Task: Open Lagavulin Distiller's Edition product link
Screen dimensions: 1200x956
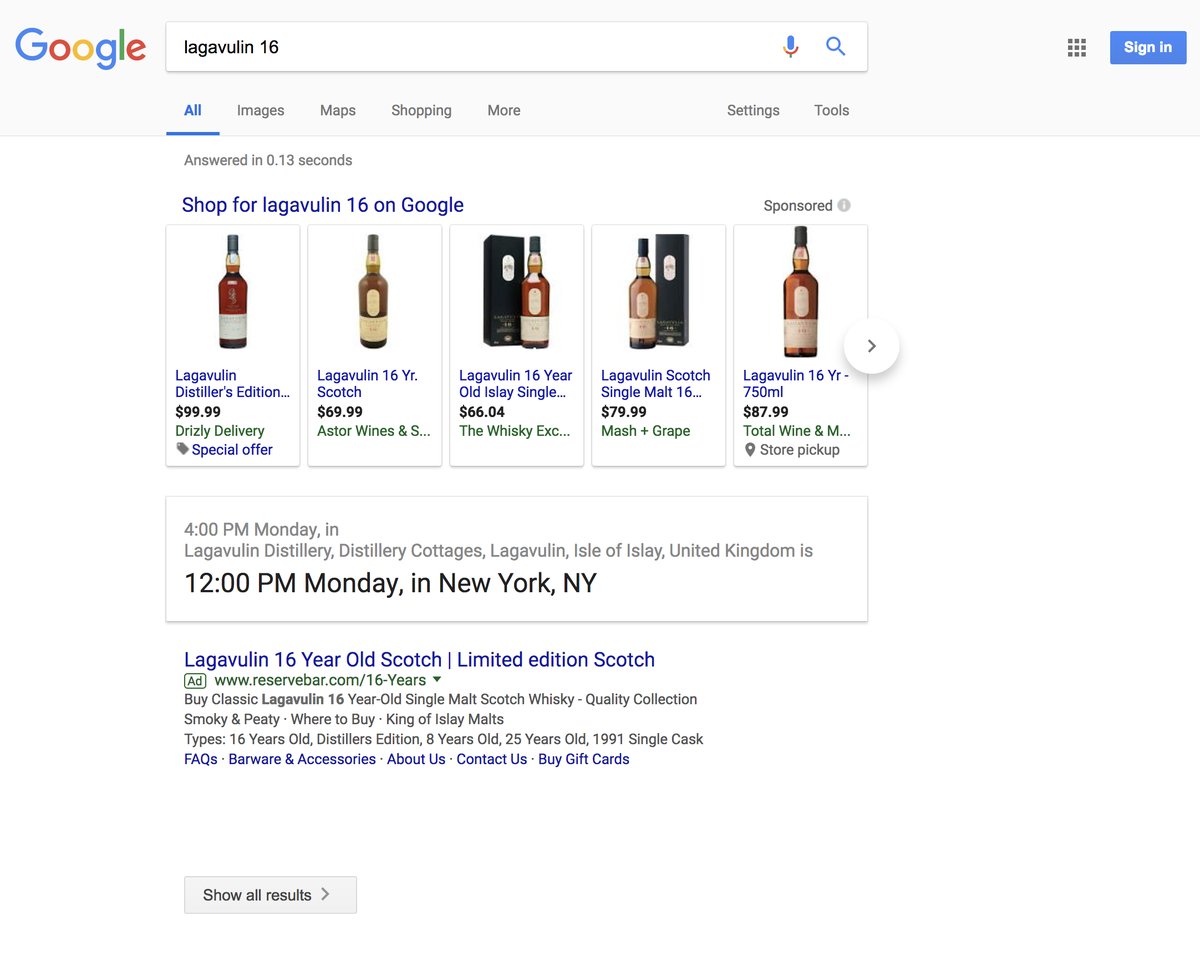Action: [232, 384]
